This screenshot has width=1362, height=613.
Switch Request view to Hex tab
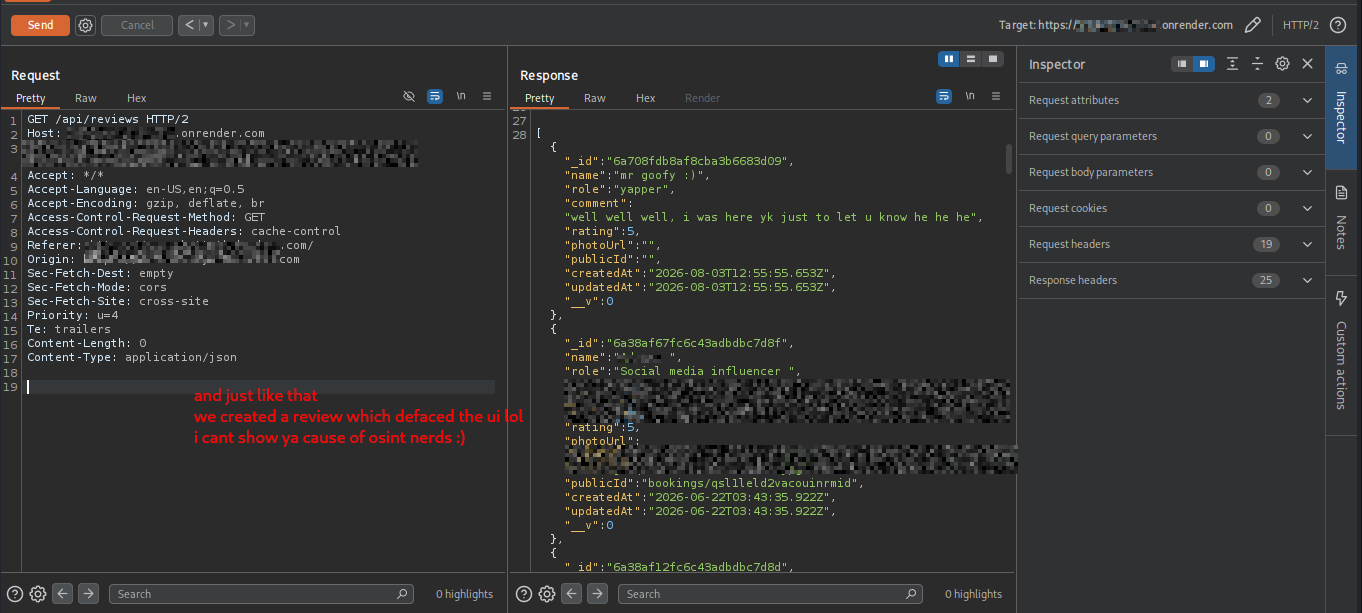[x=137, y=98]
